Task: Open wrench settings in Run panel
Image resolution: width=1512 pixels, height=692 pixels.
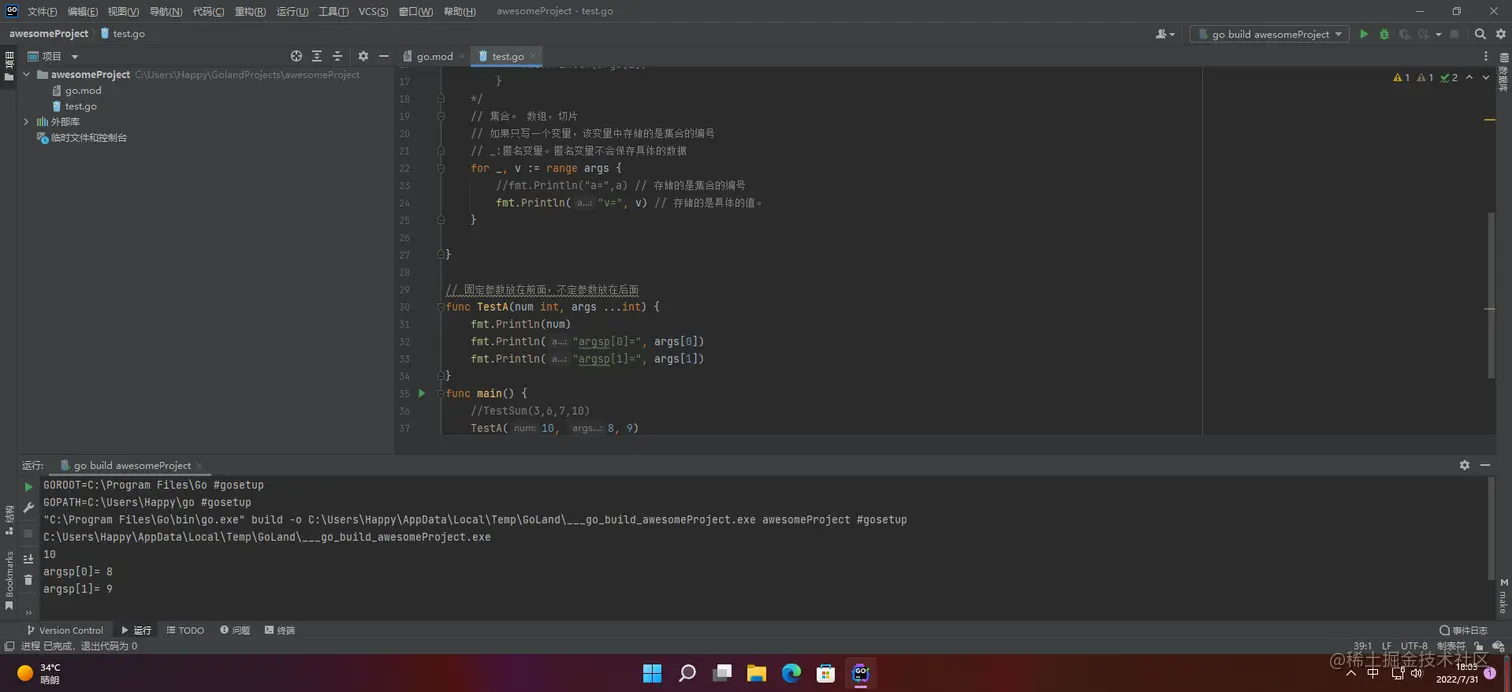Action: (x=28, y=508)
